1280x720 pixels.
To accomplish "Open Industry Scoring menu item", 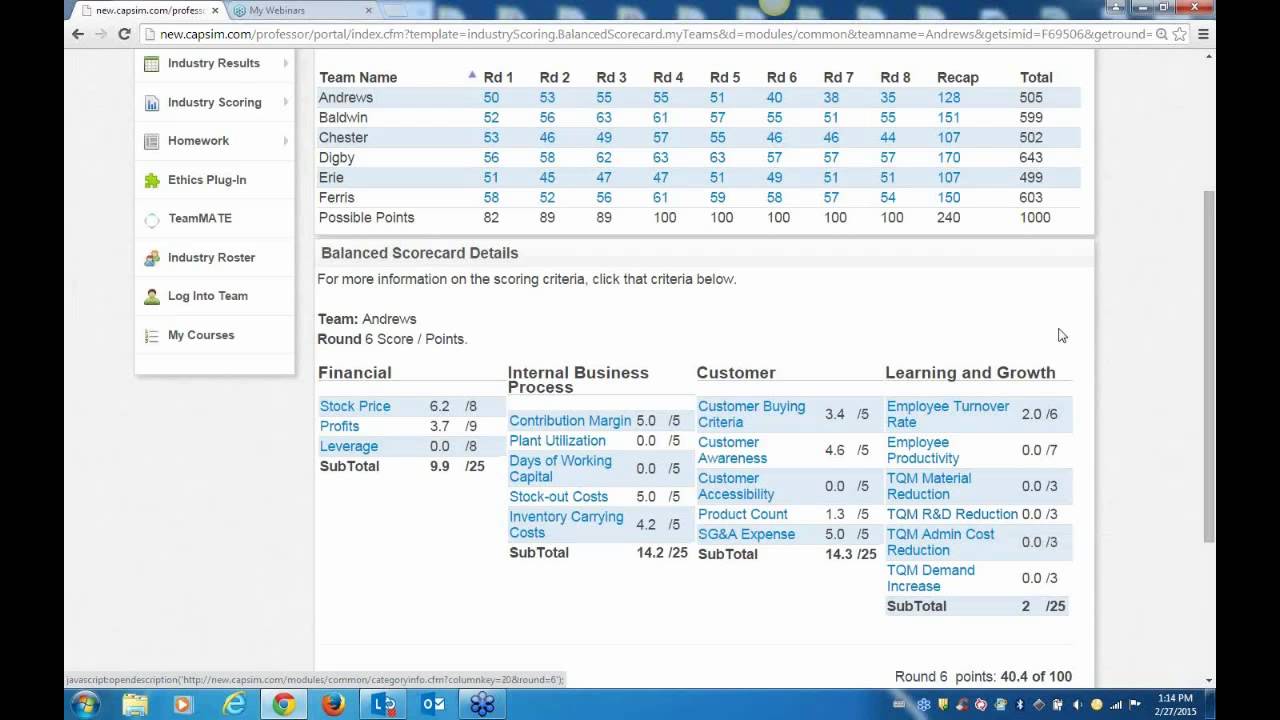I will click(215, 102).
